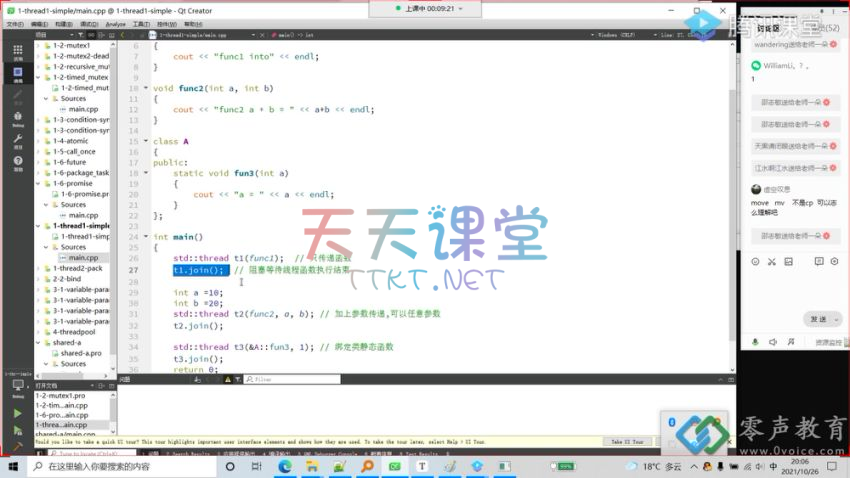The width and height of the screenshot is (850, 478).
Task: Click the green Run button
Action: click(17, 412)
